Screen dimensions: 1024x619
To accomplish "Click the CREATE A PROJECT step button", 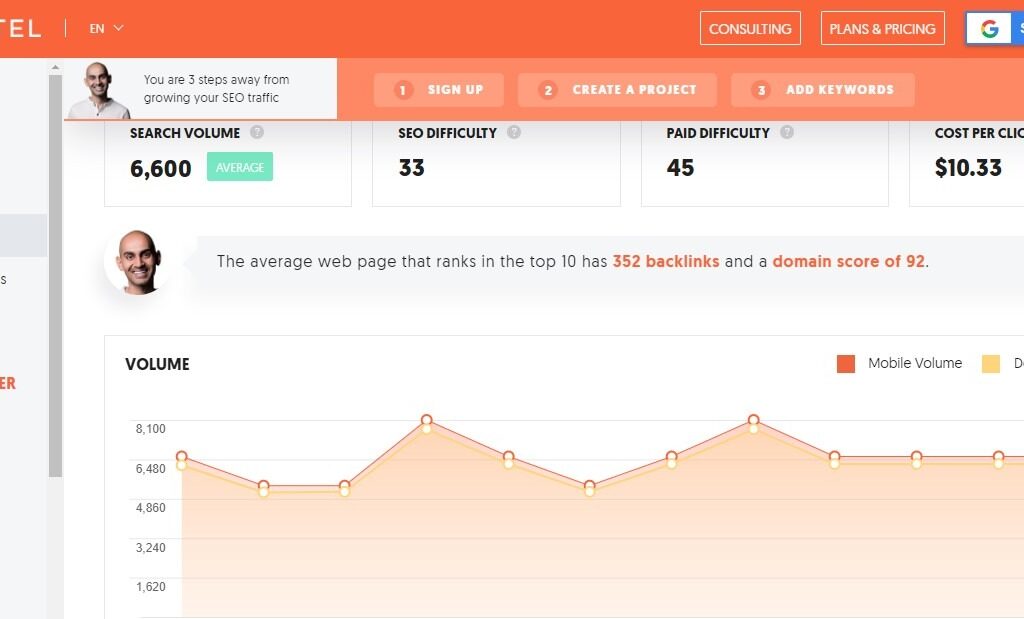I will point(616,89).
